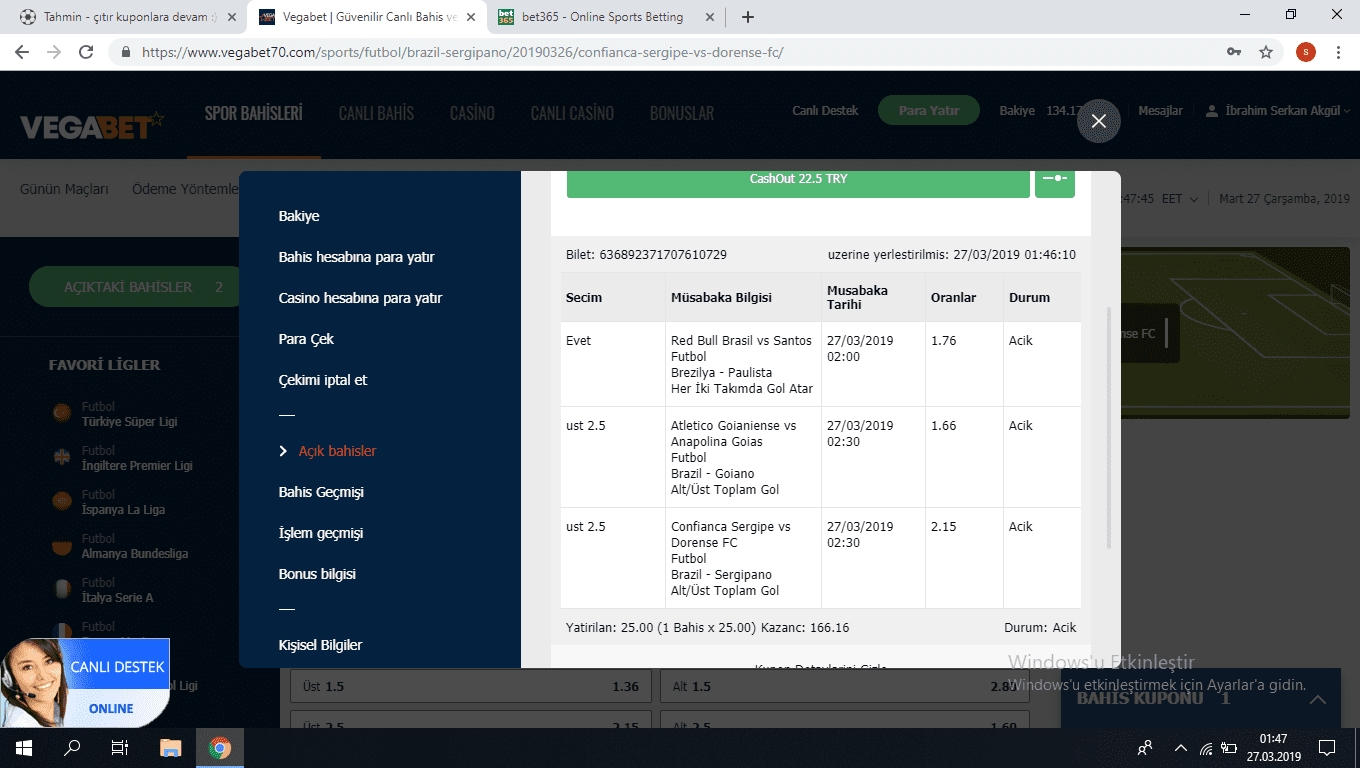Close the account modal with X icon
Screen dimensions: 1360x768
click(1099, 121)
